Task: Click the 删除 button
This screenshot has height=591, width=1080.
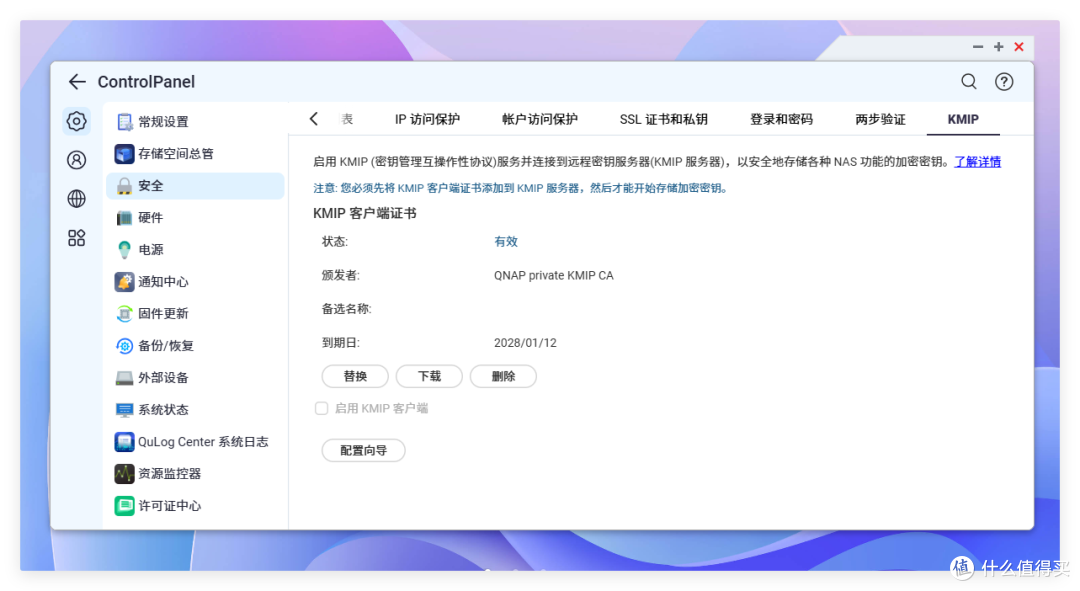Action: pyautogui.click(x=503, y=376)
